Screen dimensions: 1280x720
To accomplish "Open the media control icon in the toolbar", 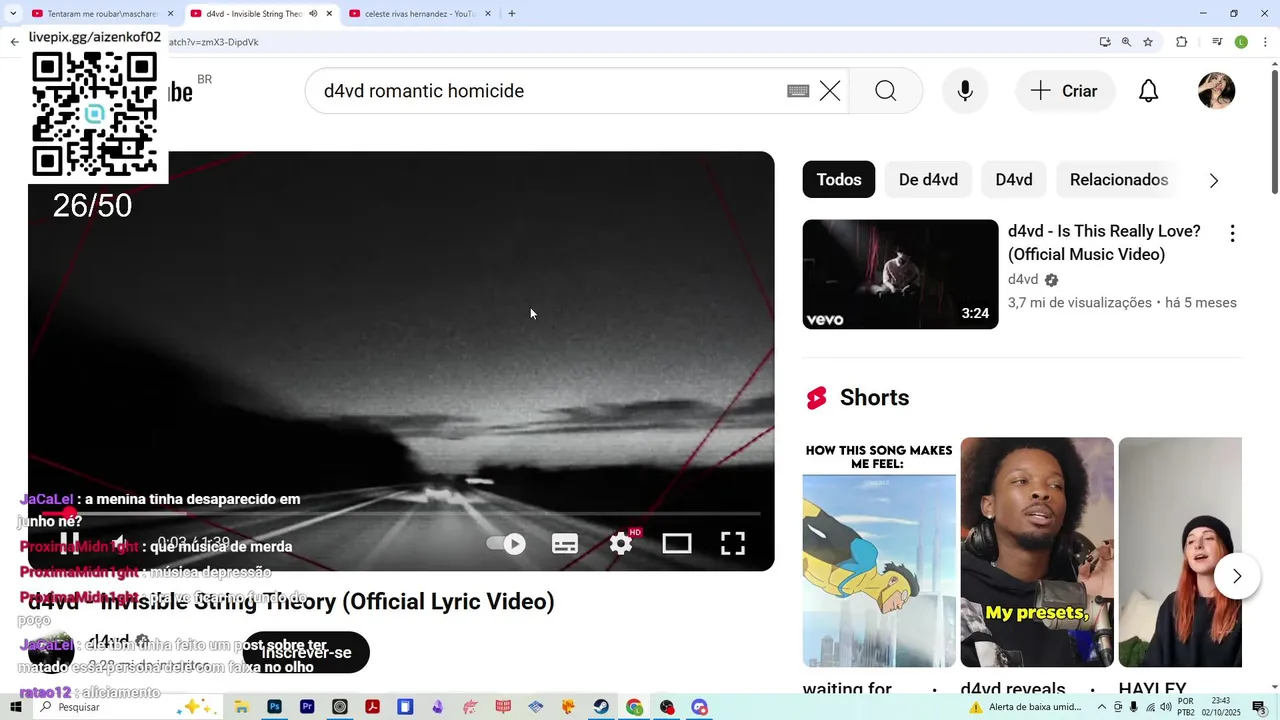I will 1217,42.
